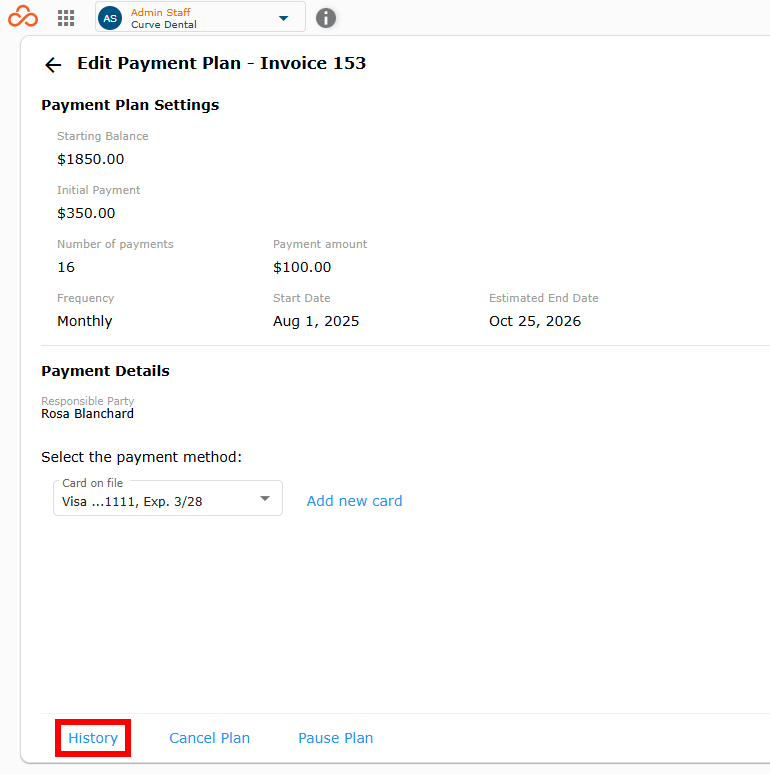Open the info icon
770x774 pixels.
click(x=326, y=18)
